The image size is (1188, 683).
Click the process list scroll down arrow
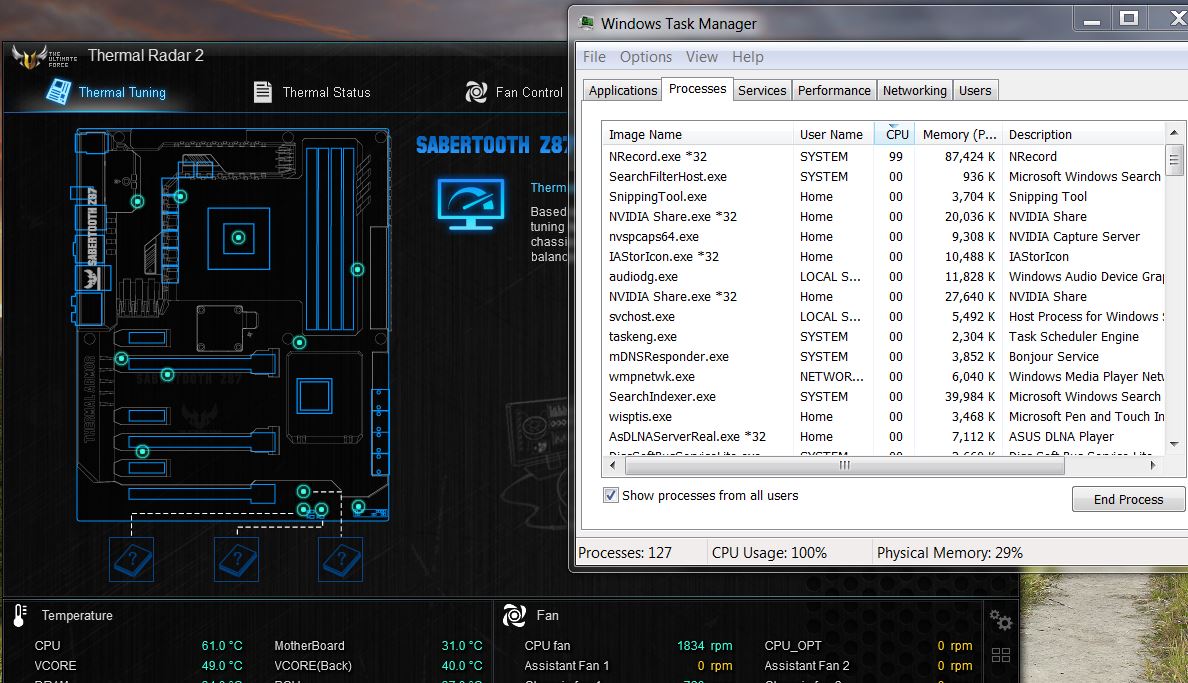(1174, 444)
